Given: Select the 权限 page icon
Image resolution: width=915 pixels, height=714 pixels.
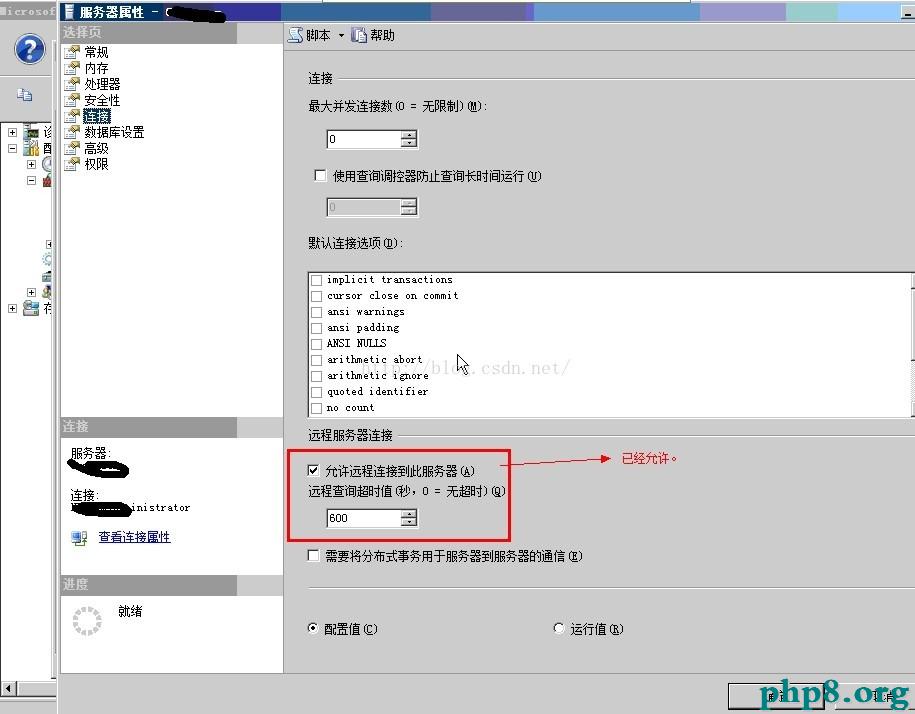Looking at the screenshot, I should 72,164.
